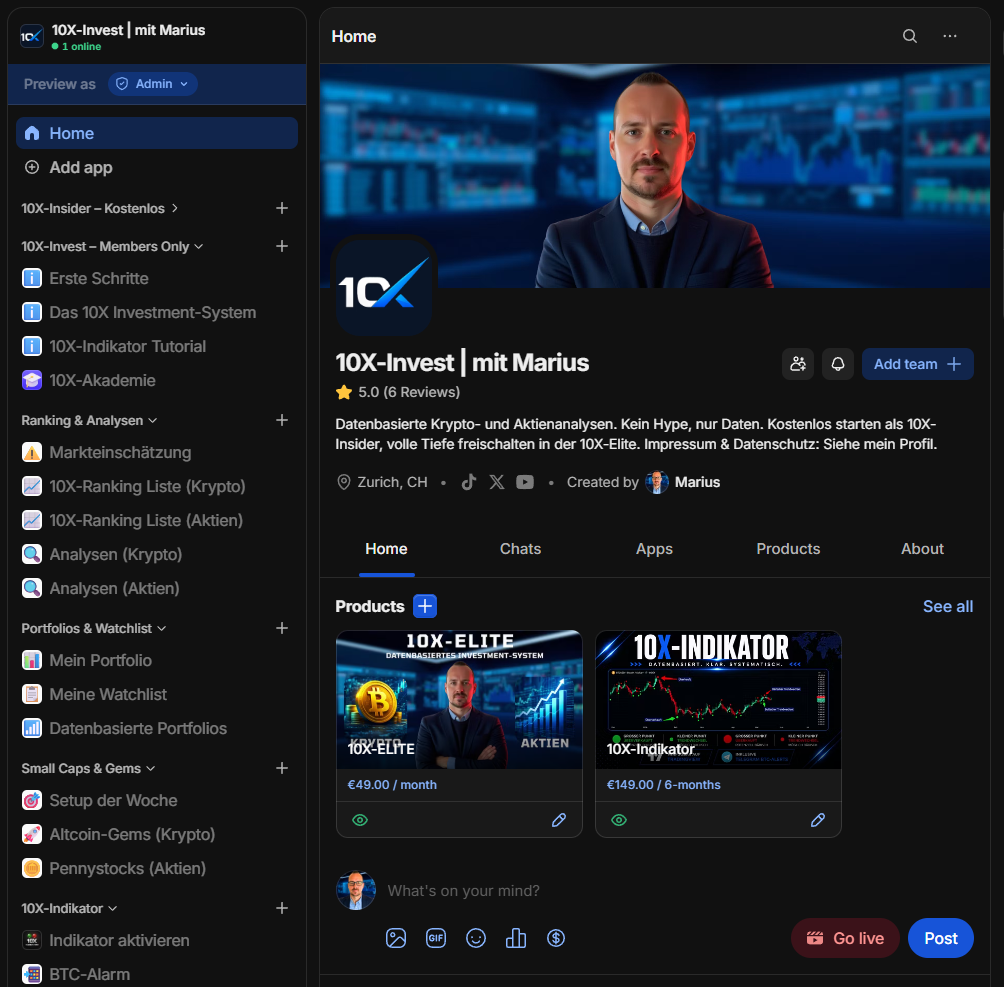Viewport: 1004px width, 988px height.
Task: Open Altcoin-Gems (Krypto)
Action: (157, 834)
